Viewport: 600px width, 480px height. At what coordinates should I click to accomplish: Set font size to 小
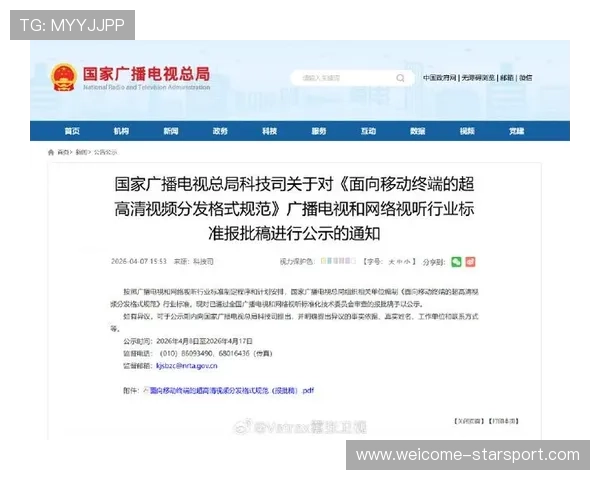[x=406, y=262]
